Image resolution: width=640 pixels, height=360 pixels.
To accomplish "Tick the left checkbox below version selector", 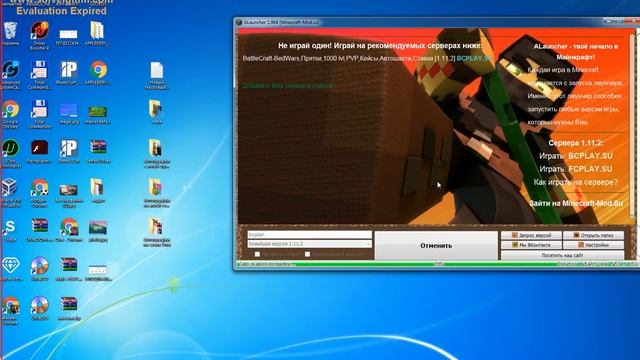I will point(257,254).
